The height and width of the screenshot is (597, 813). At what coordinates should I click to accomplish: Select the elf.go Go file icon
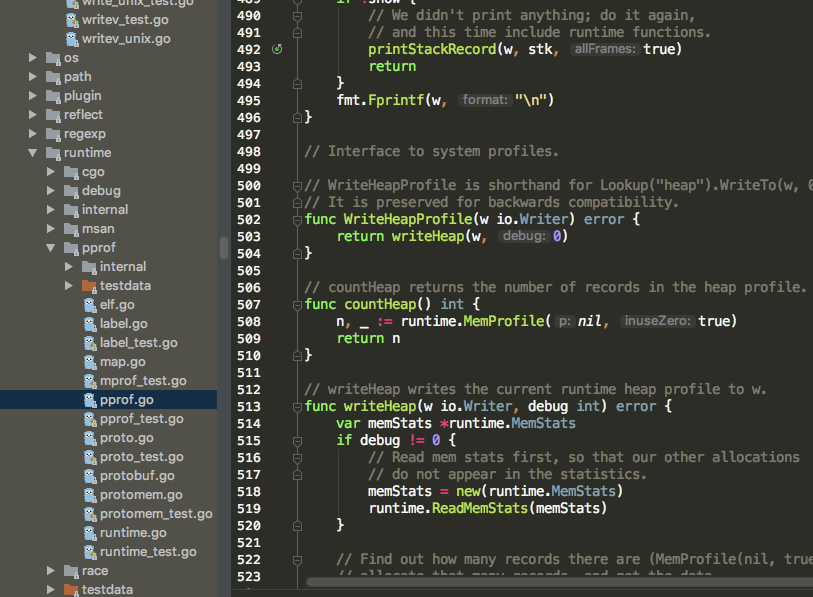pos(90,305)
